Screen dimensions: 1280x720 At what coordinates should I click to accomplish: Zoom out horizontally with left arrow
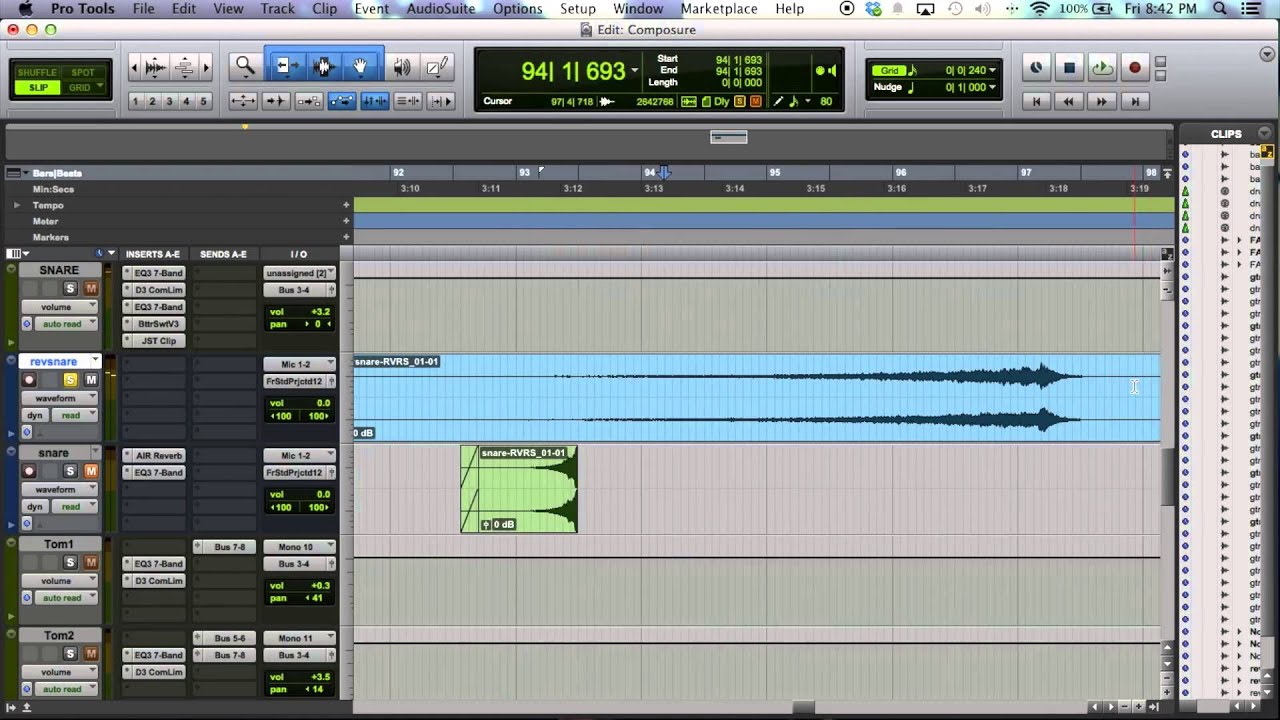(x=135, y=67)
